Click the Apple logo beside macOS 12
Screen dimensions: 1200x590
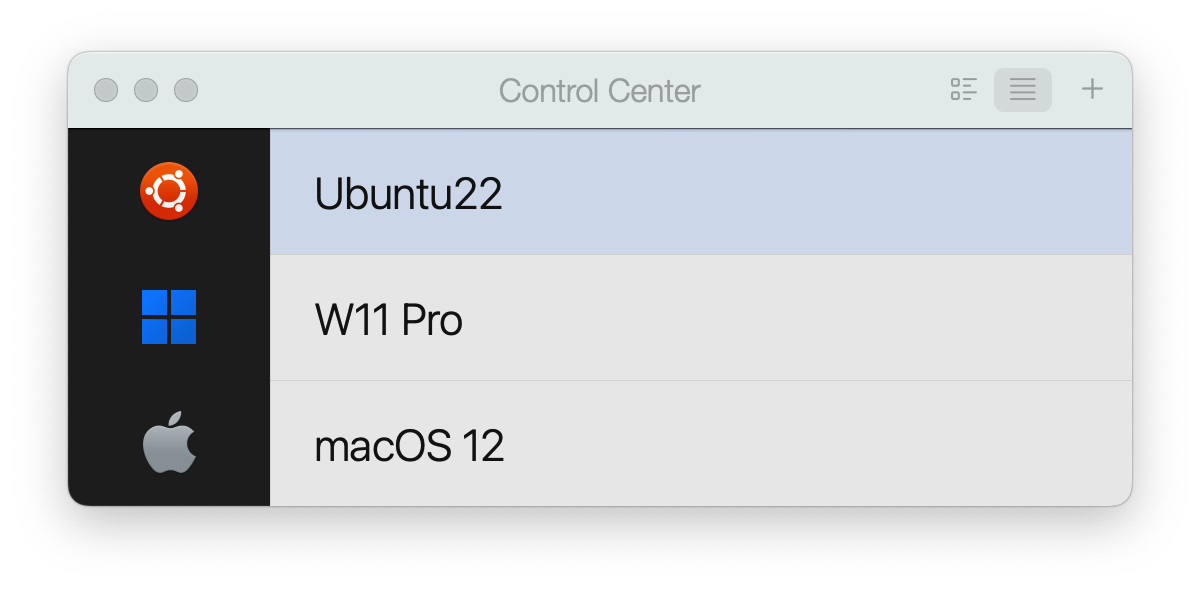pyautogui.click(x=168, y=443)
